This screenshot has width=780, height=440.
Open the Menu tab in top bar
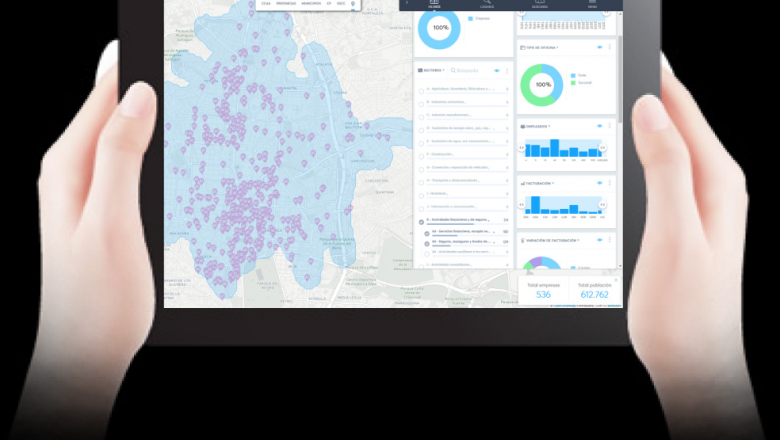(592, 3)
